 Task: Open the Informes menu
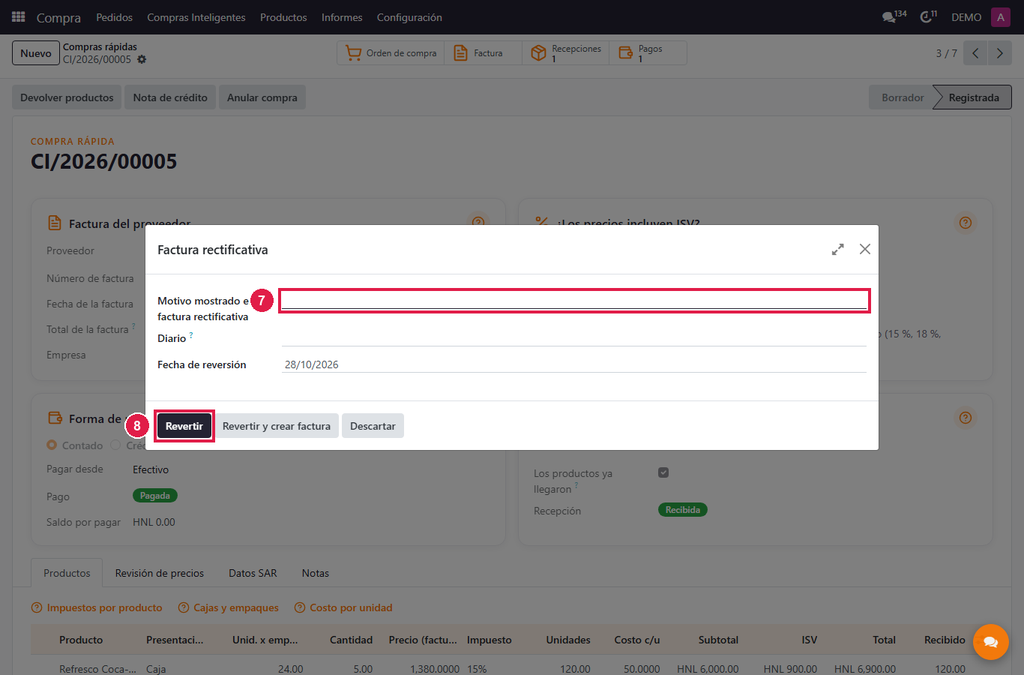coord(342,18)
